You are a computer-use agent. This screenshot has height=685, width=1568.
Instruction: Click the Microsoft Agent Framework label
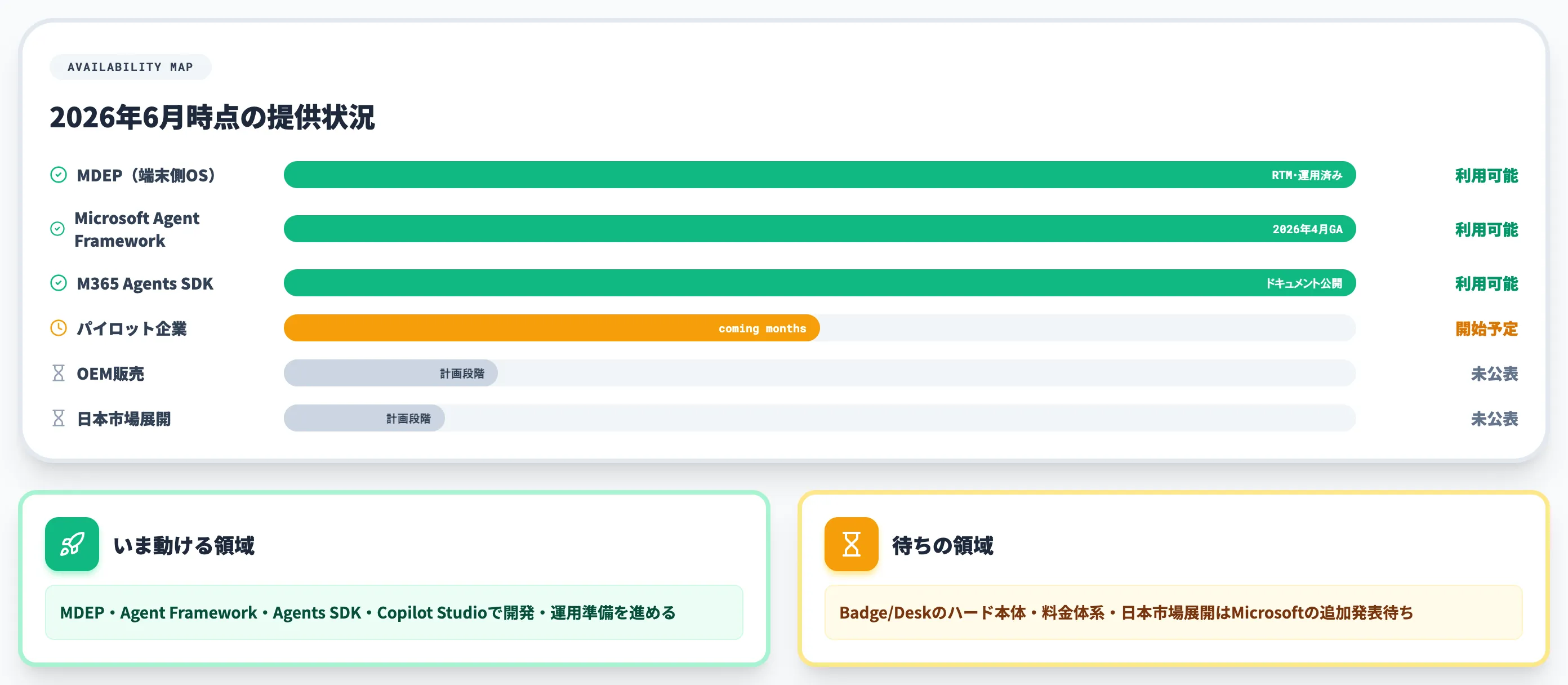[x=137, y=229]
